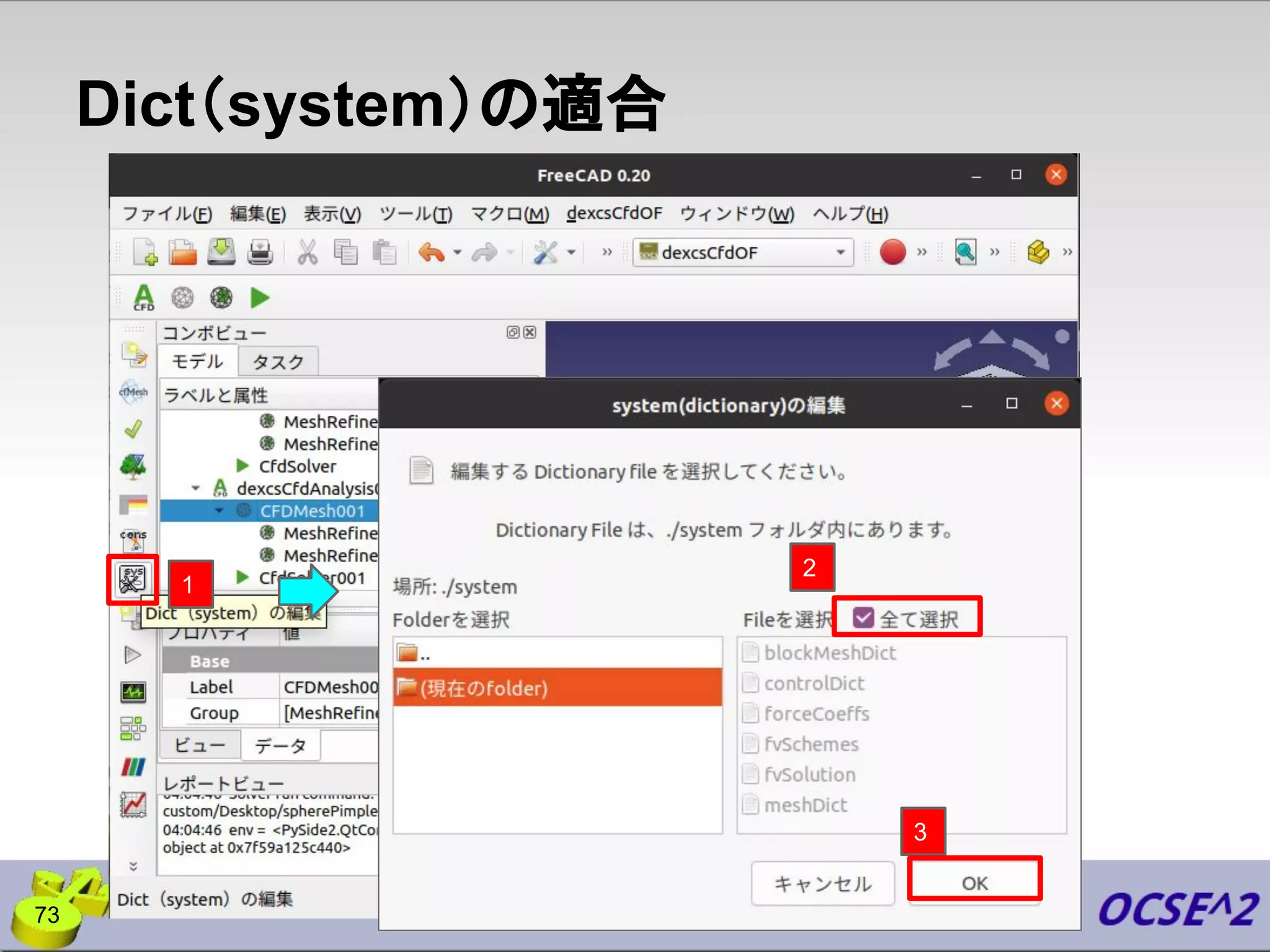Click the yellow part box icon

pyautogui.click(x=1039, y=252)
